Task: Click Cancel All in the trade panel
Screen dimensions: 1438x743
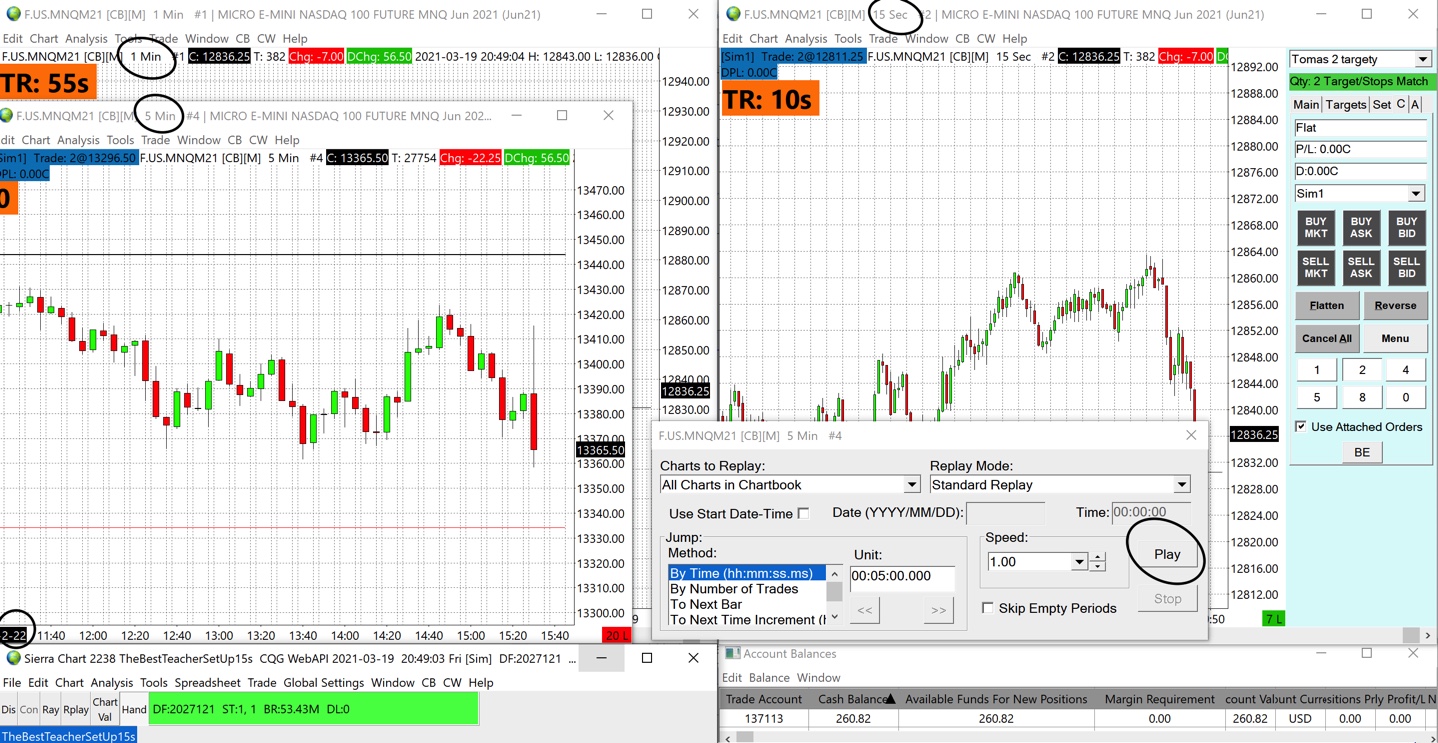Action: [x=1327, y=338]
